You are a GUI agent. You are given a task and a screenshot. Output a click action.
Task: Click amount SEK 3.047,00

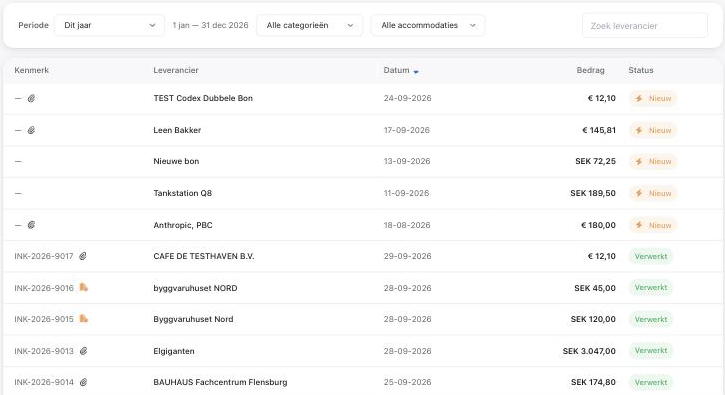coord(589,351)
